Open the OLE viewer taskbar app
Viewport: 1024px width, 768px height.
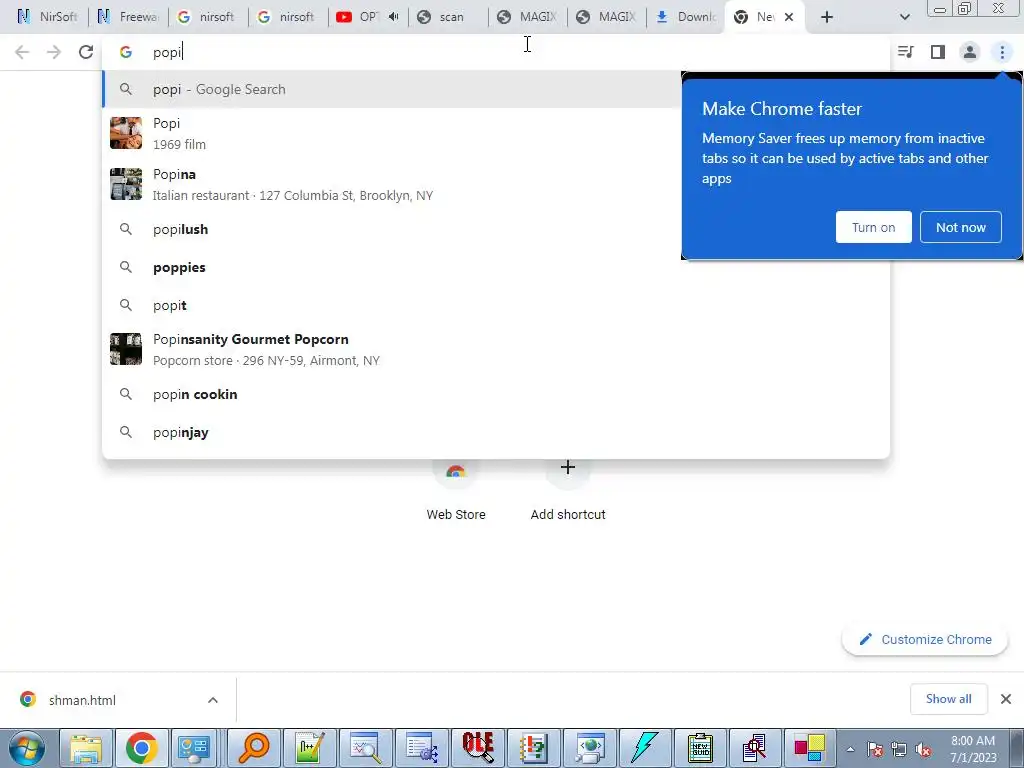(x=477, y=749)
